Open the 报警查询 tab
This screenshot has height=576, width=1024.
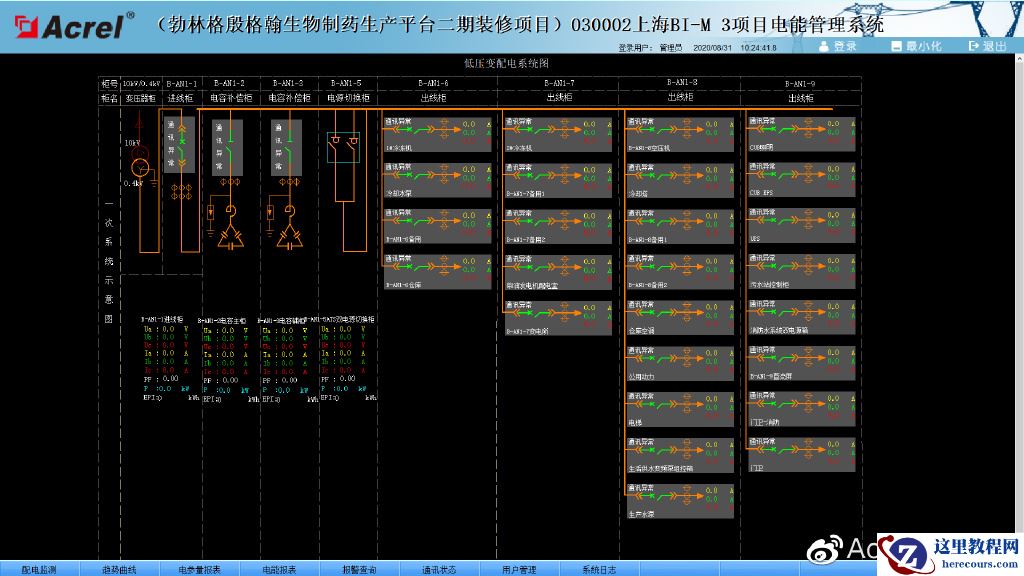pos(359,569)
